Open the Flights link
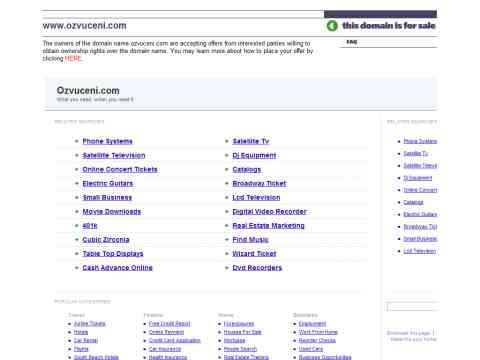The width and height of the screenshot is (480, 360). (x=81, y=349)
